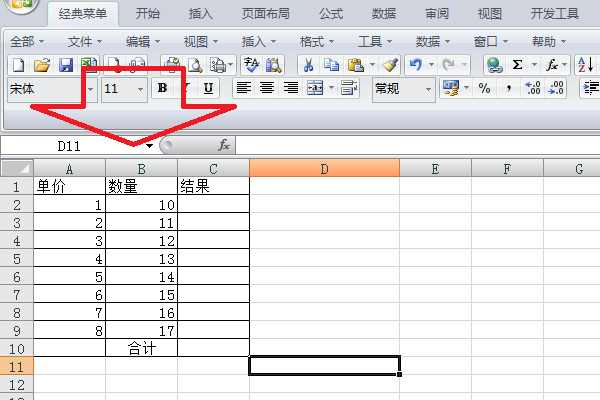Click the formula bar fx button

[x=224, y=145]
